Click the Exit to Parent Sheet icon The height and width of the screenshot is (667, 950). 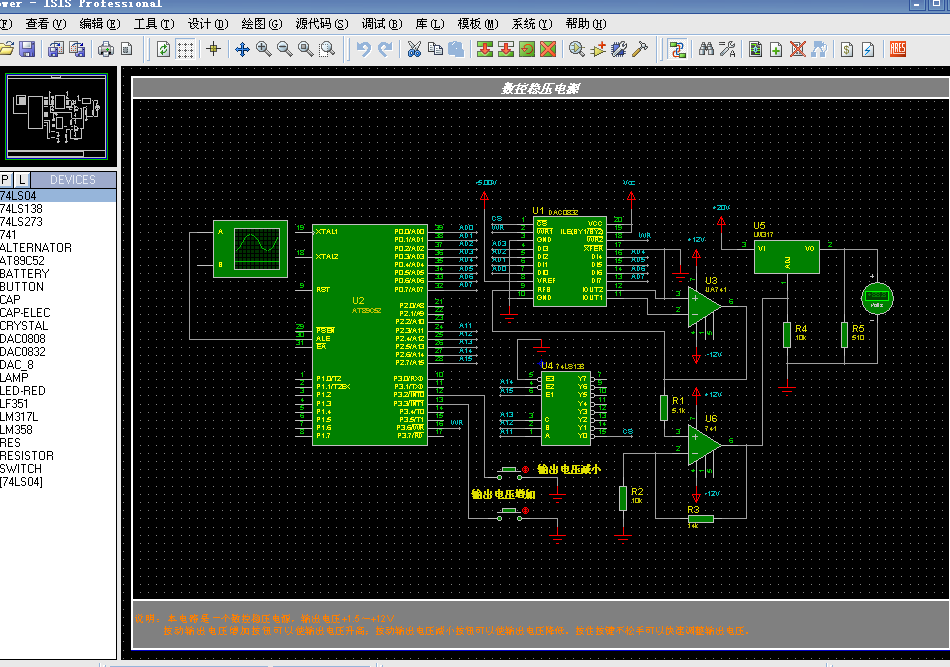(x=819, y=49)
